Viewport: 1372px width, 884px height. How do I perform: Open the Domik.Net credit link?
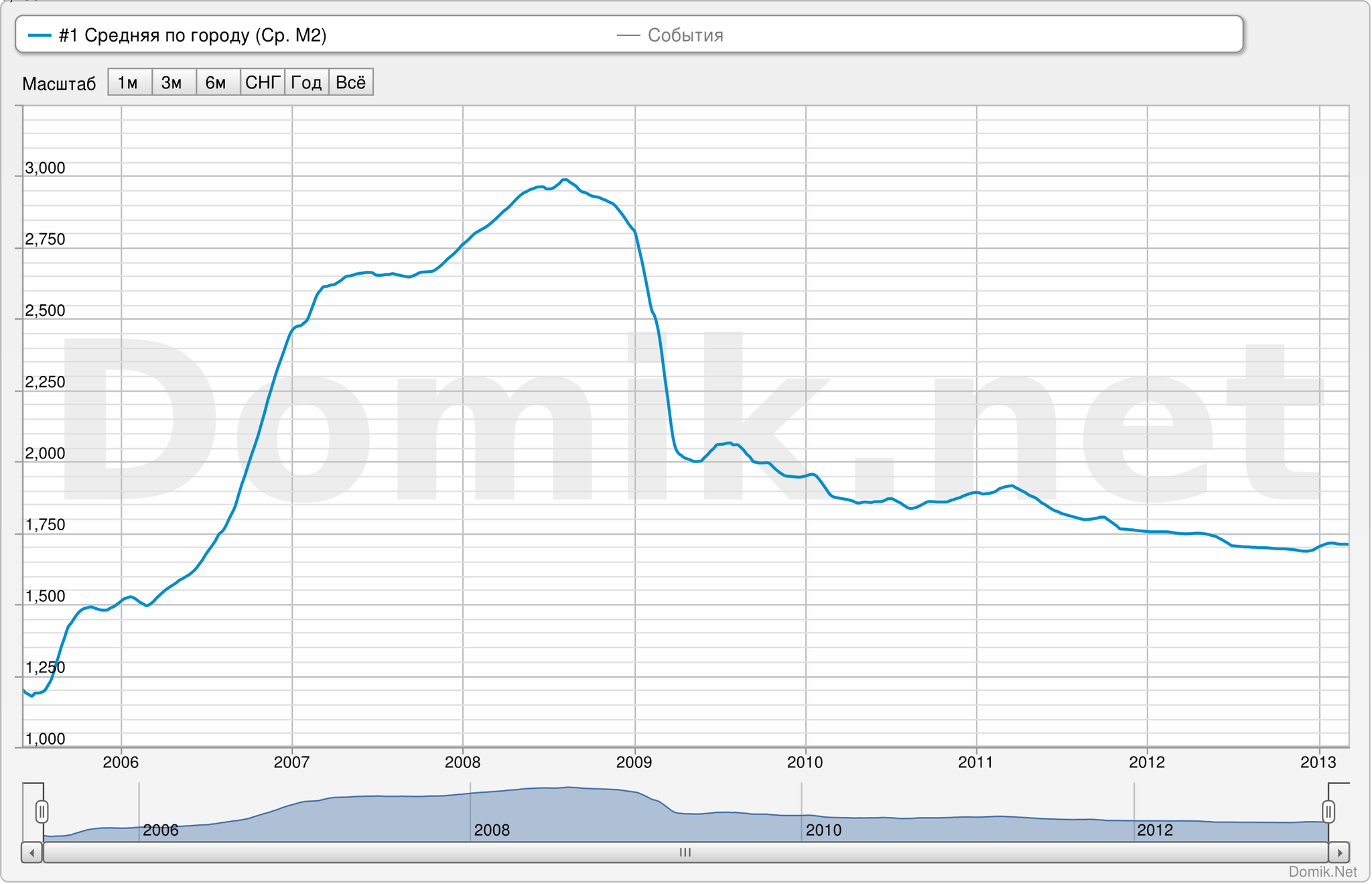pos(1322,872)
